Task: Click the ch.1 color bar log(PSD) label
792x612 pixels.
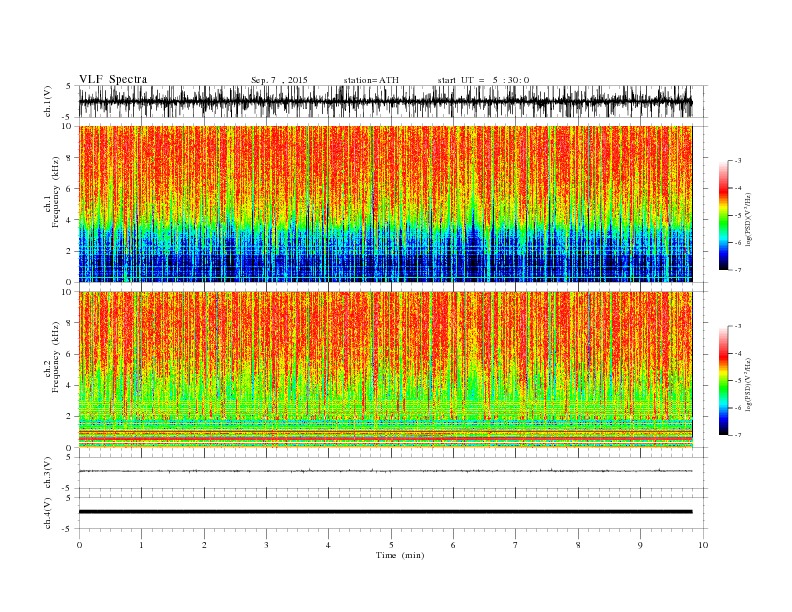Action: 749,219
